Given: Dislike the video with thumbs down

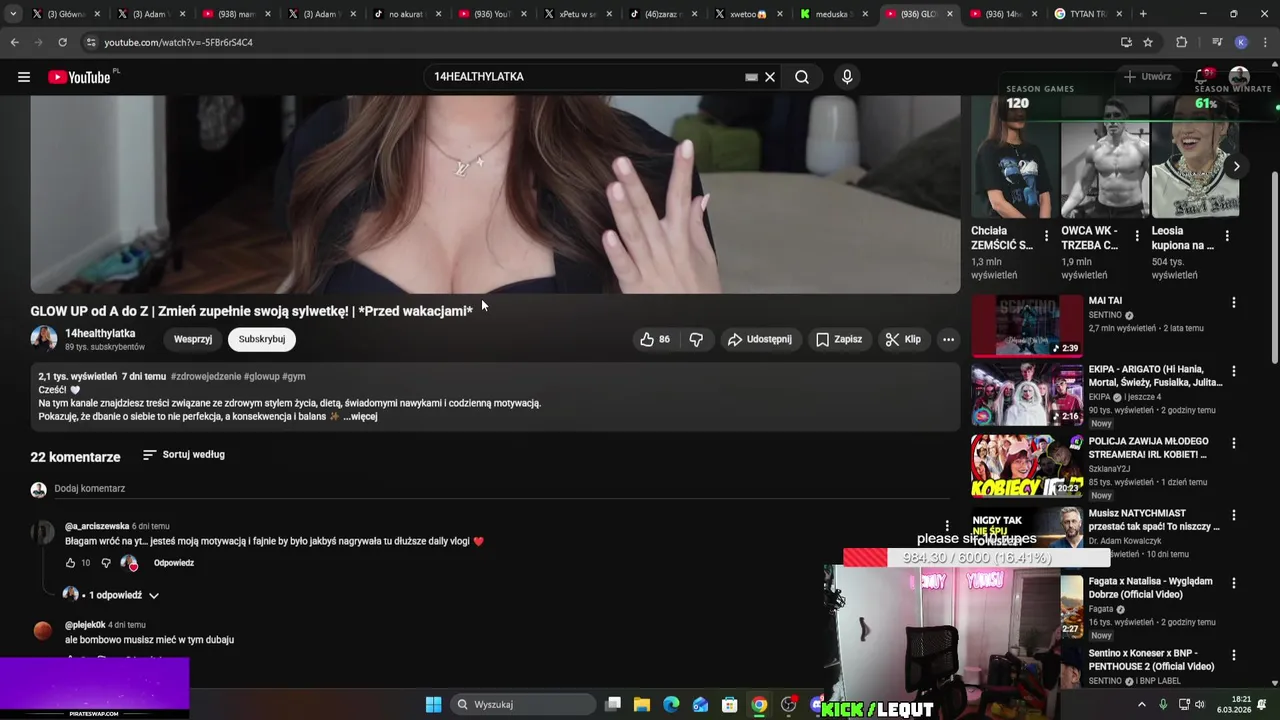Looking at the screenshot, I should (x=696, y=339).
